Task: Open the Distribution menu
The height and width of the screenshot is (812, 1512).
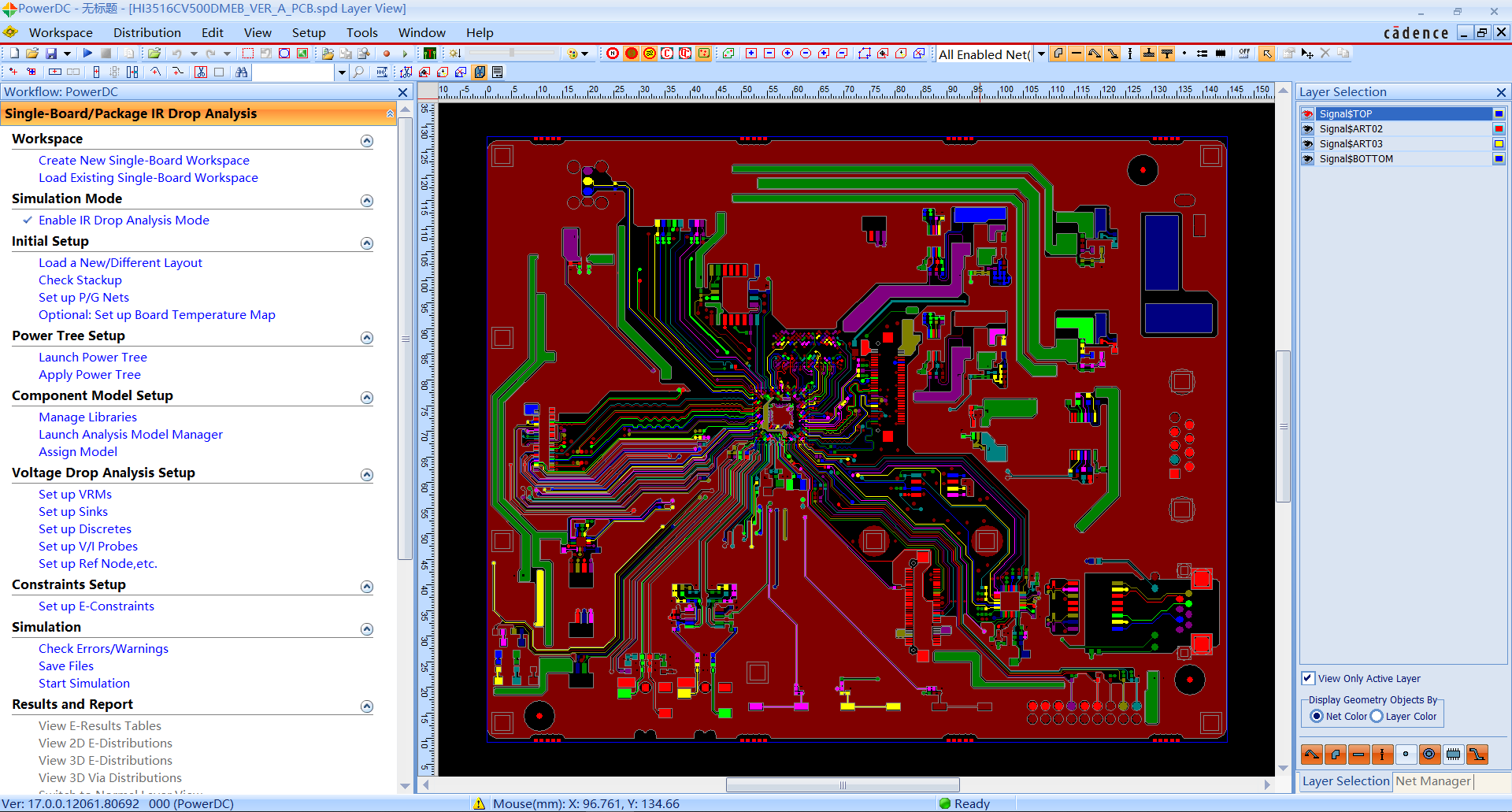Action: click(x=147, y=32)
